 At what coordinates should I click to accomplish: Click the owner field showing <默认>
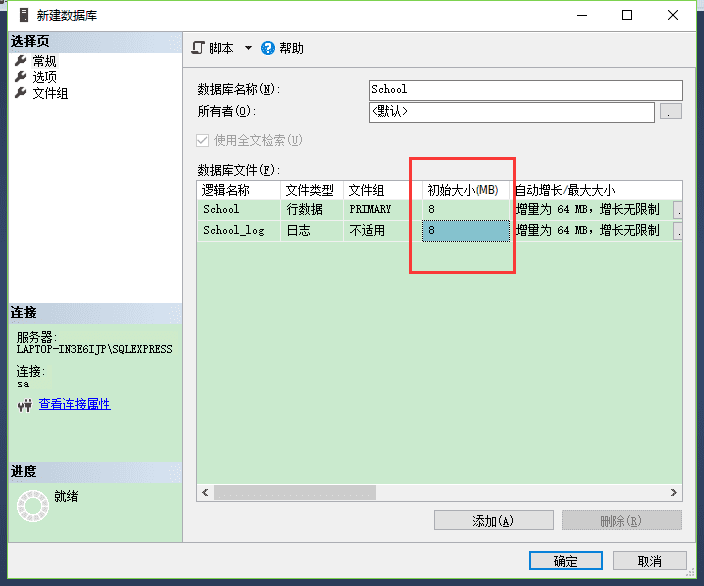pyautogui.click(x=512, y=112)
